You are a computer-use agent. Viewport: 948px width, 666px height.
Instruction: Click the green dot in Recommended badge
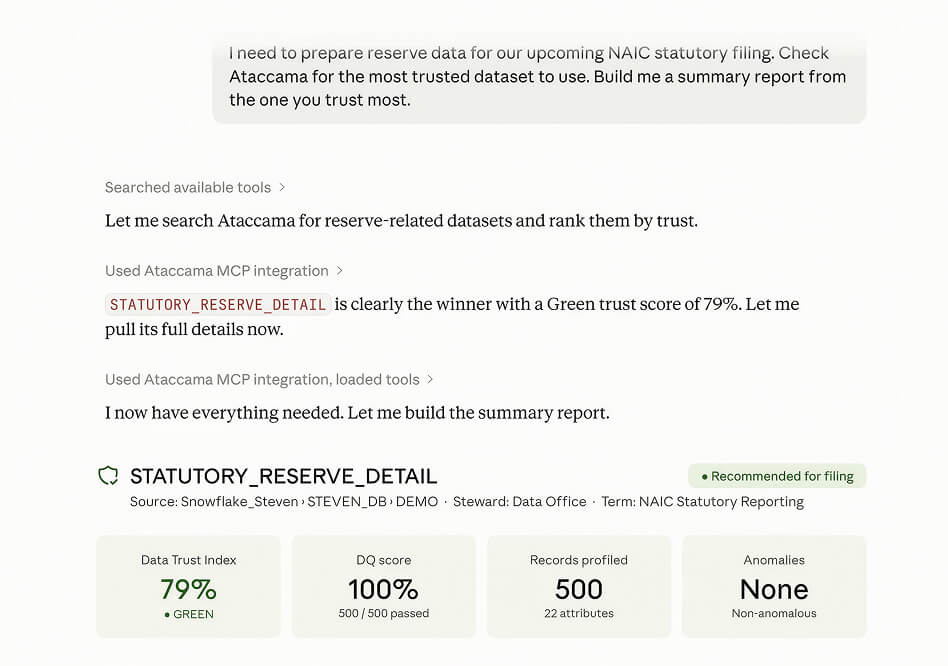tap(704, 477)
